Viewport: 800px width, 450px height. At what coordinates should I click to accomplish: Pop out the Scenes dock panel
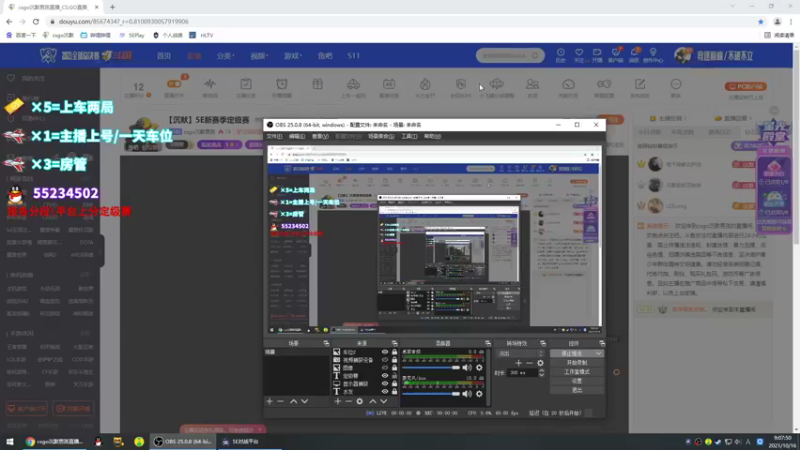[327, 343]
